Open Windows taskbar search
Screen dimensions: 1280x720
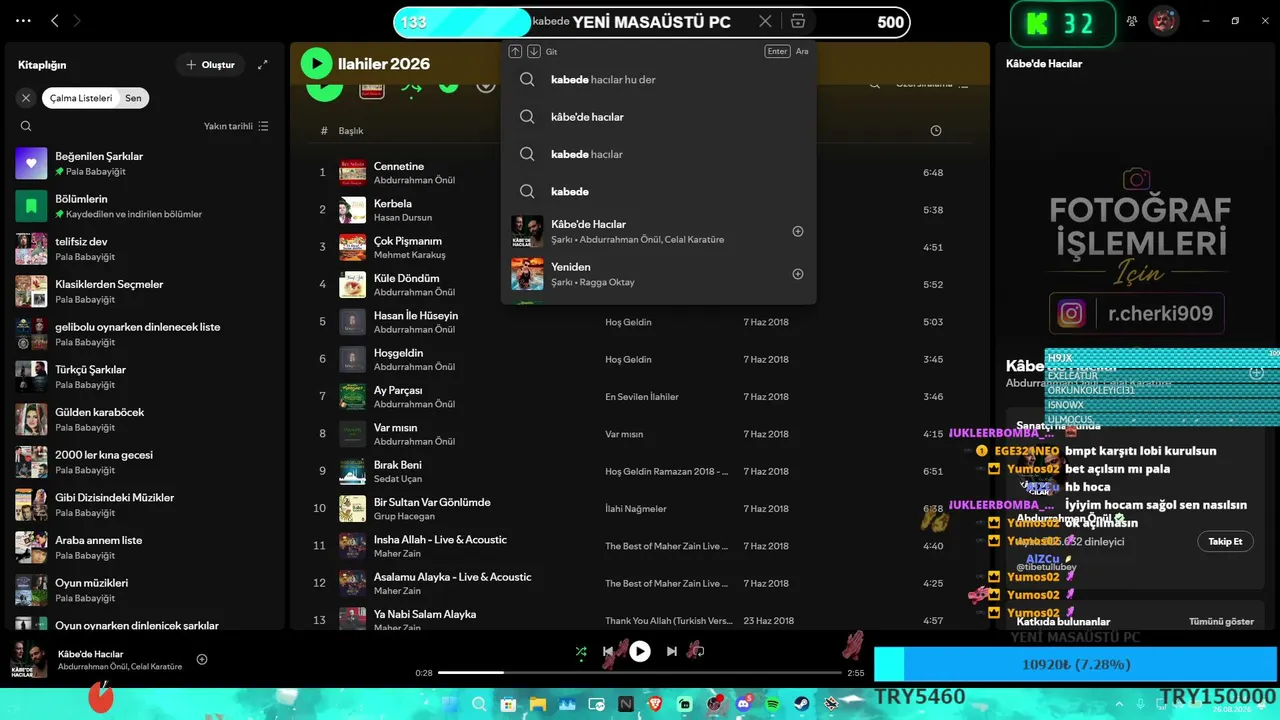coord(478,704)
